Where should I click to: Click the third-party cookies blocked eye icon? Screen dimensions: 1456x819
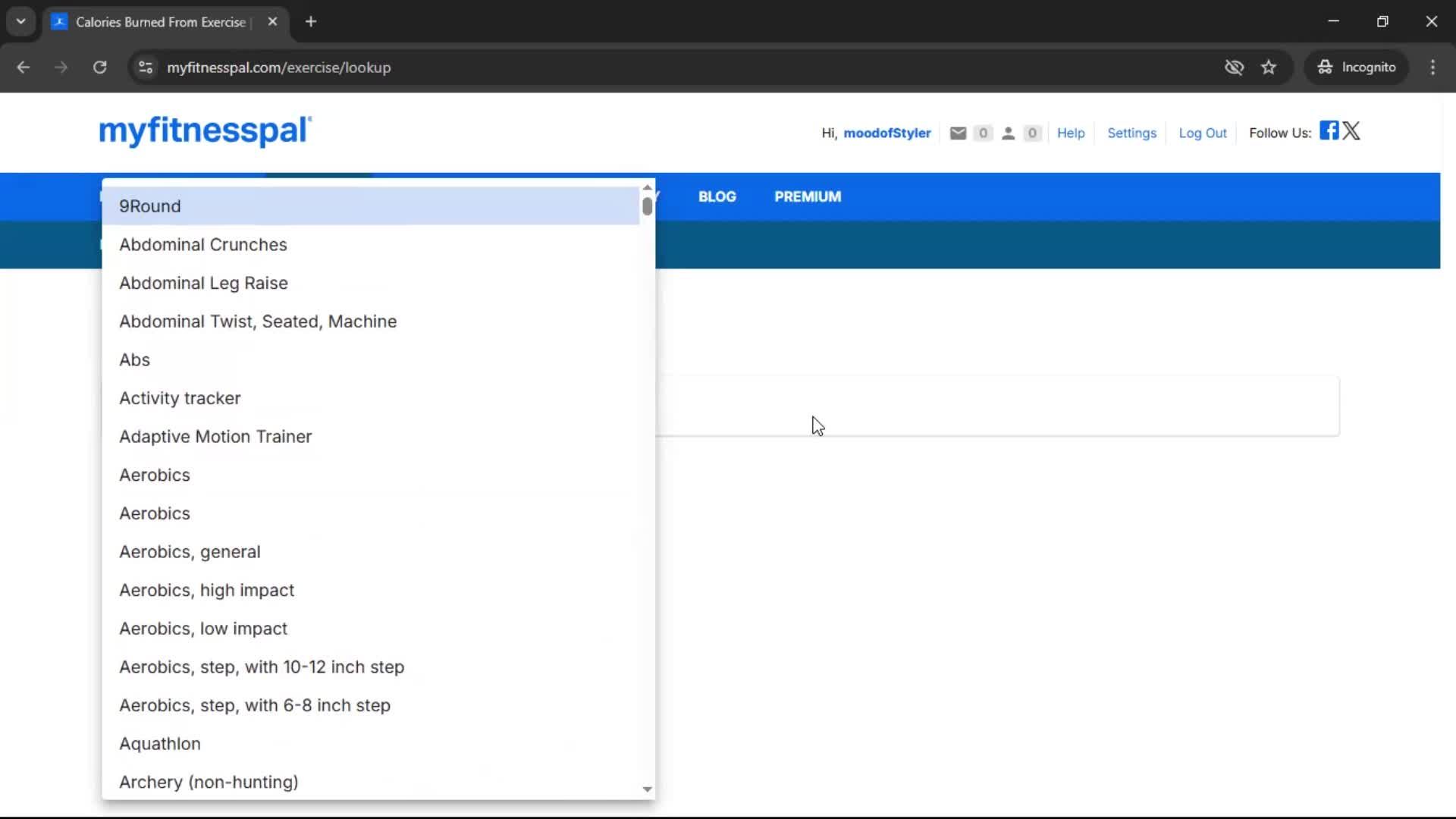(1234, 67)
